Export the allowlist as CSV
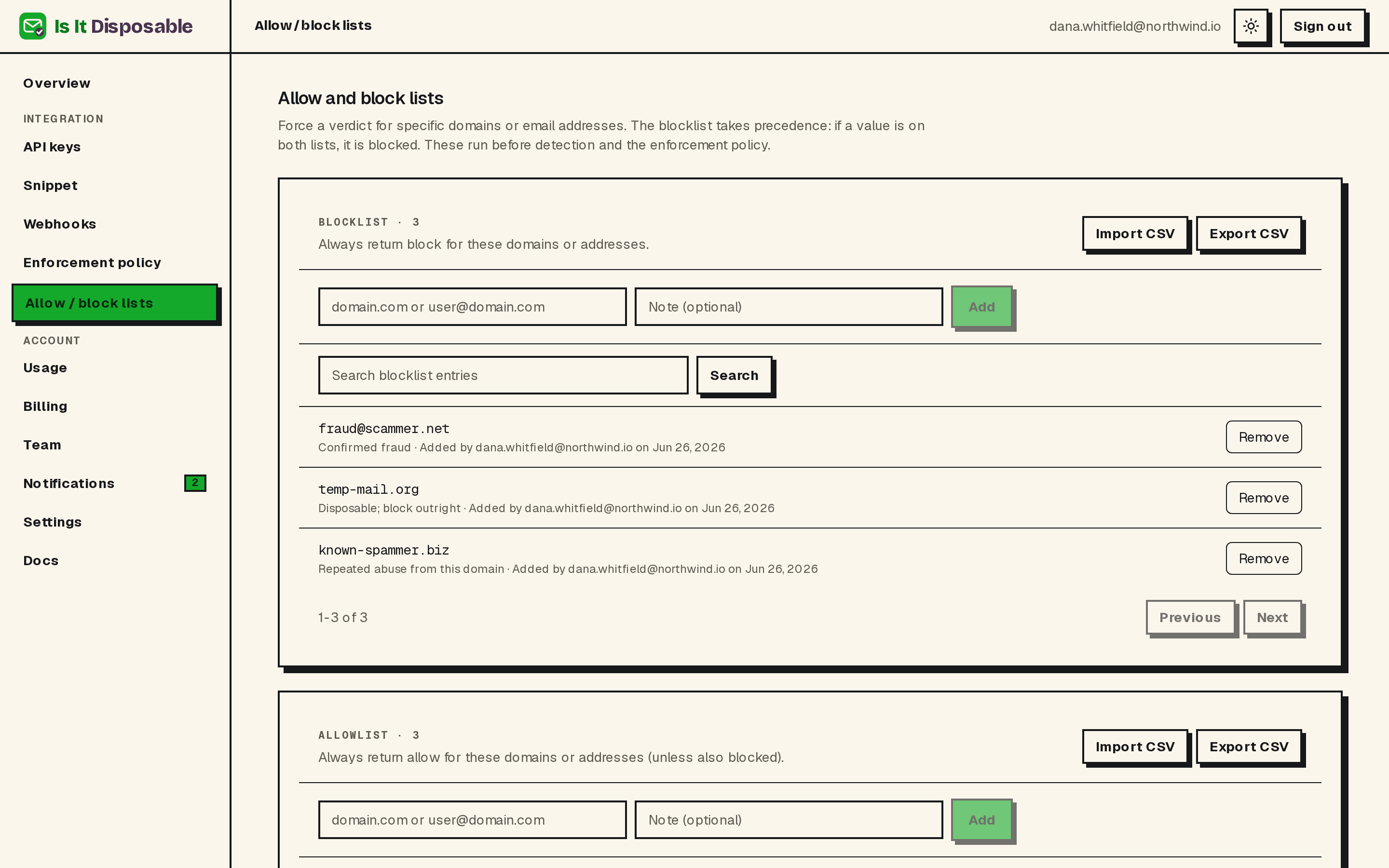This screenshot has width=1389, height=868. (x=1249, y=747)
